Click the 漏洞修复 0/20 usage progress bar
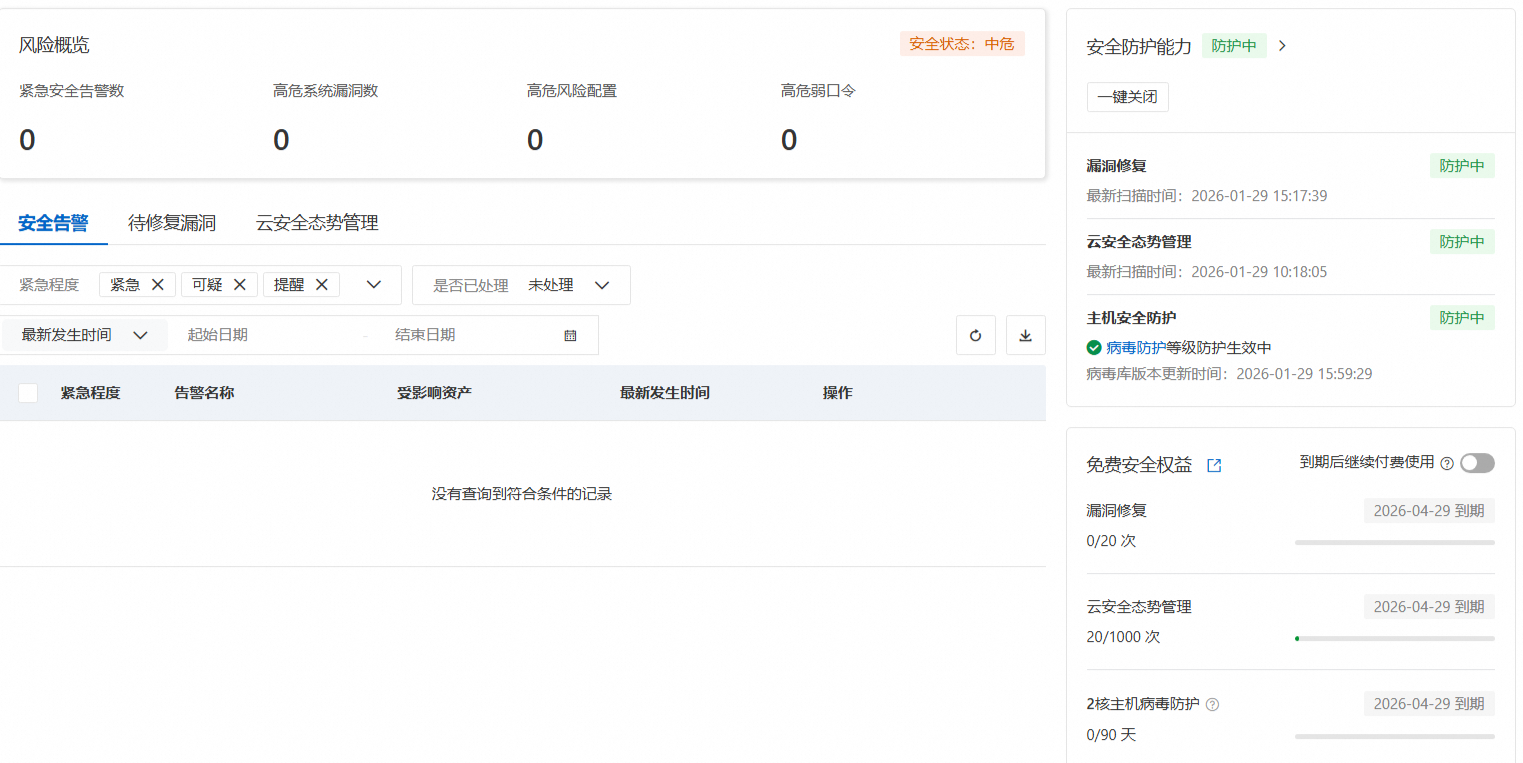Image resolution: width=1523 pixels, height=763 pixels. [1394, 542]
